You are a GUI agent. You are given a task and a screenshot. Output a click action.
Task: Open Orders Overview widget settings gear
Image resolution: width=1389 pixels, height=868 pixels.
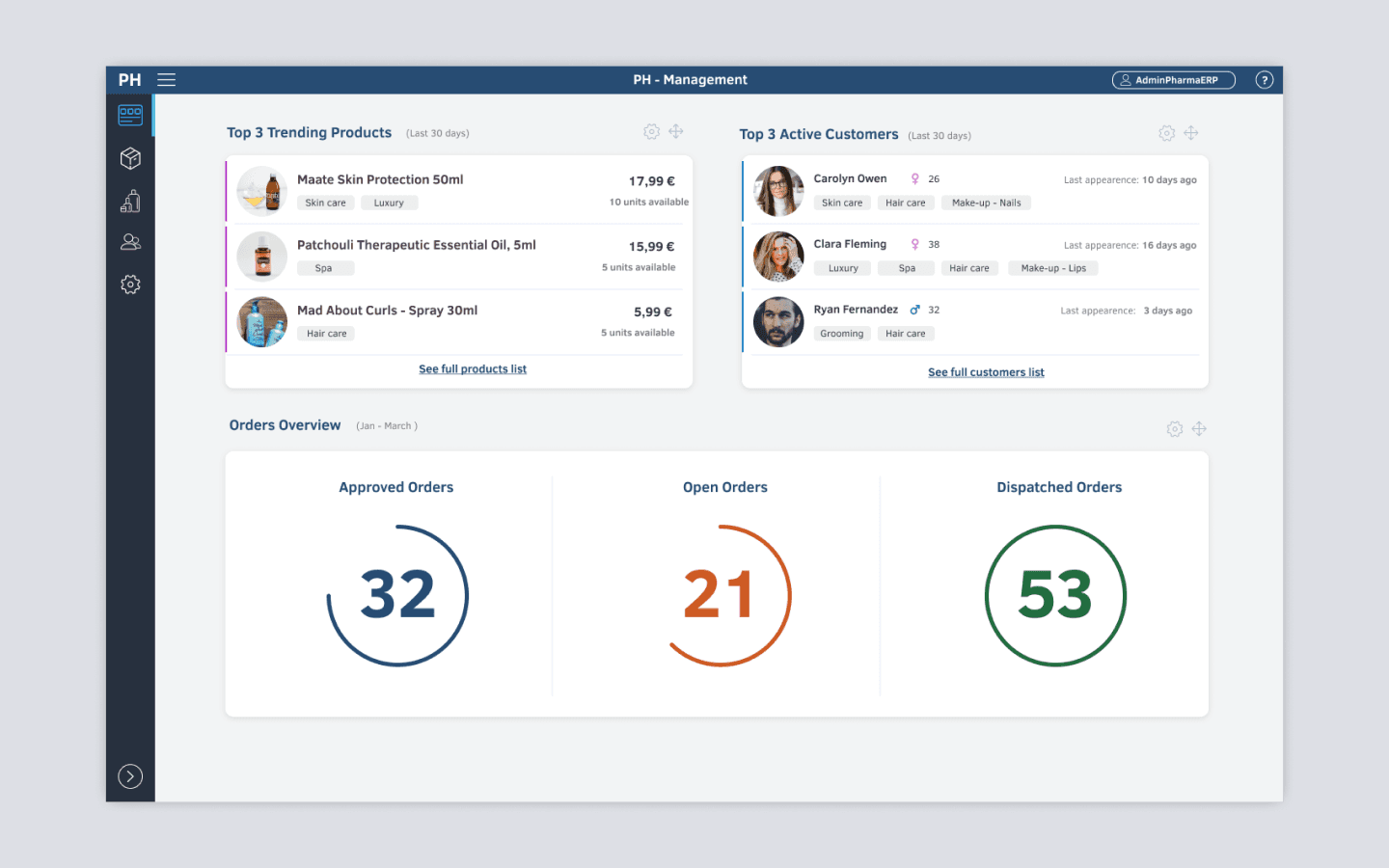point(1174,429)
